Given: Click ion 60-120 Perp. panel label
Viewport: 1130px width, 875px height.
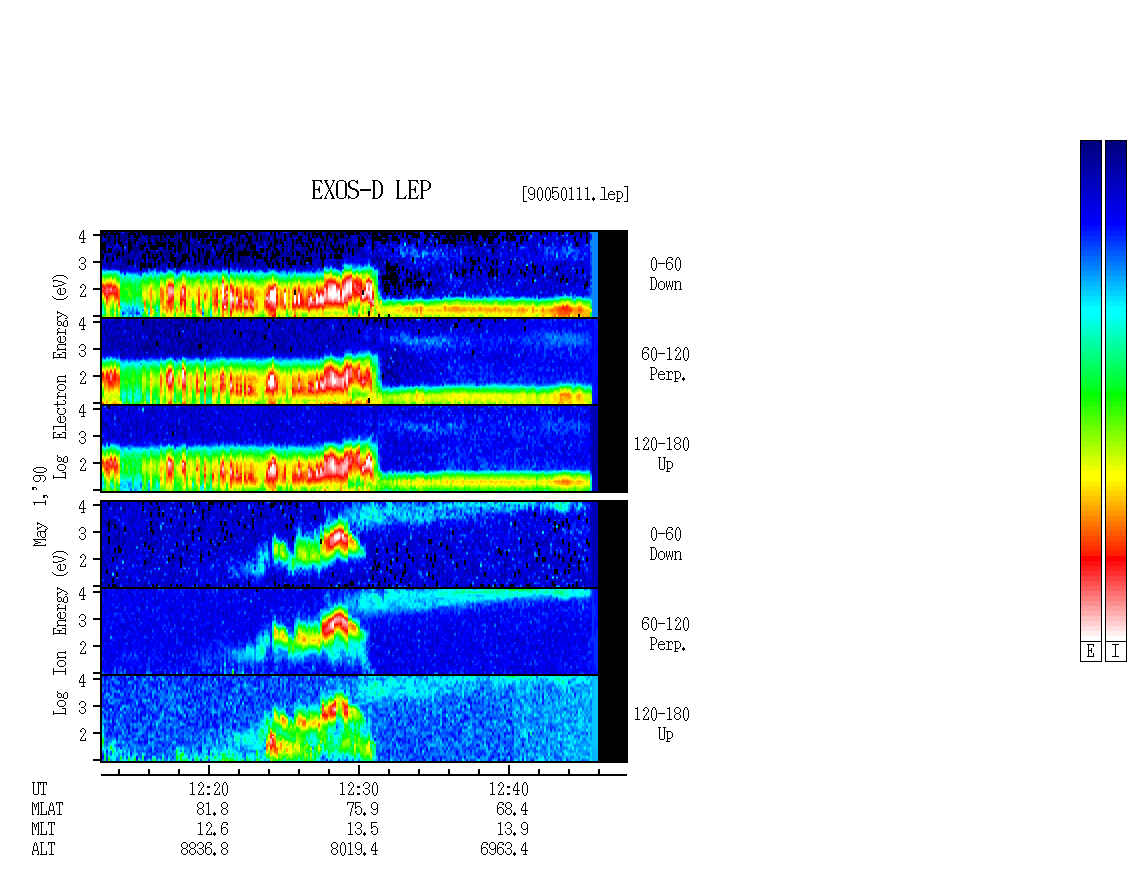Looking at the screenshot, I should 665,634.
